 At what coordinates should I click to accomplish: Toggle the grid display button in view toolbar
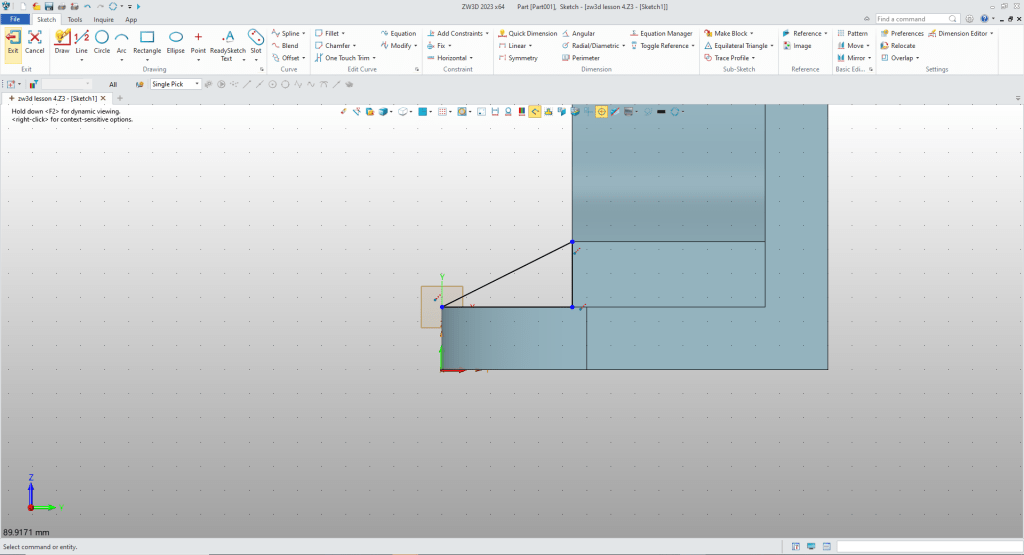pyautogui.click(x=442, y=112)
